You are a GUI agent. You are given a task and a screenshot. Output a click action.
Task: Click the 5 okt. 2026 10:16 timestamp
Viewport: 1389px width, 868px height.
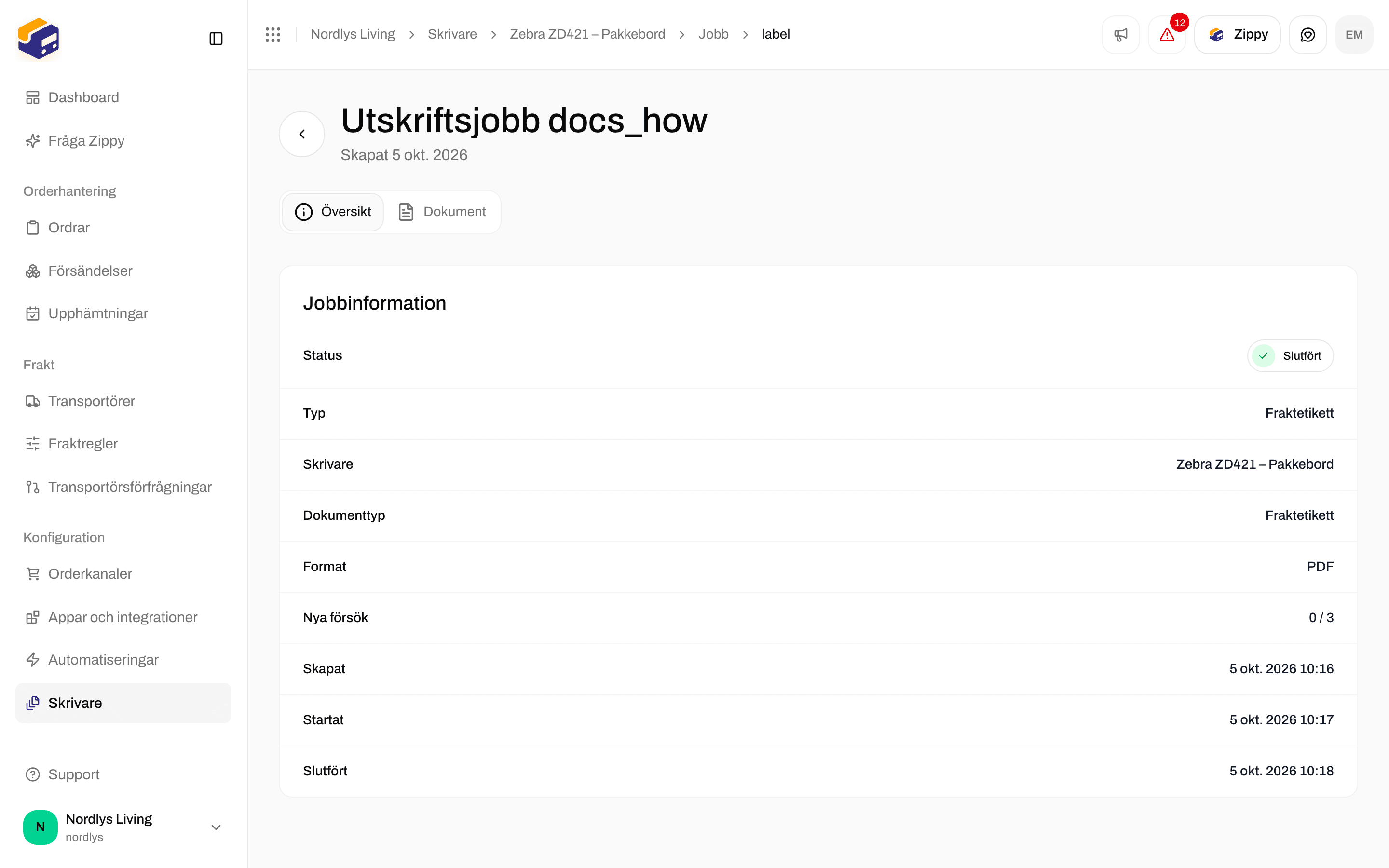point(1281,669)
